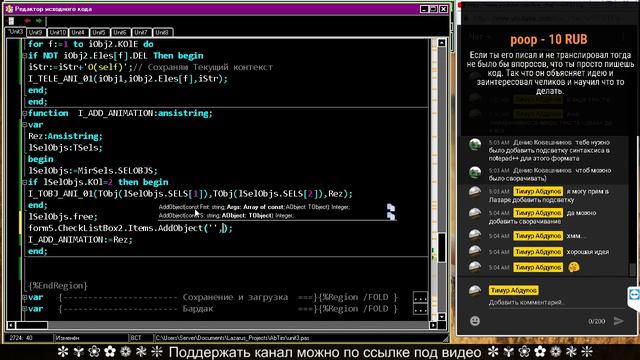Click avatar next to comment input field
The image size is (640, 360).
pyautogui.click(x=475, y=291)
